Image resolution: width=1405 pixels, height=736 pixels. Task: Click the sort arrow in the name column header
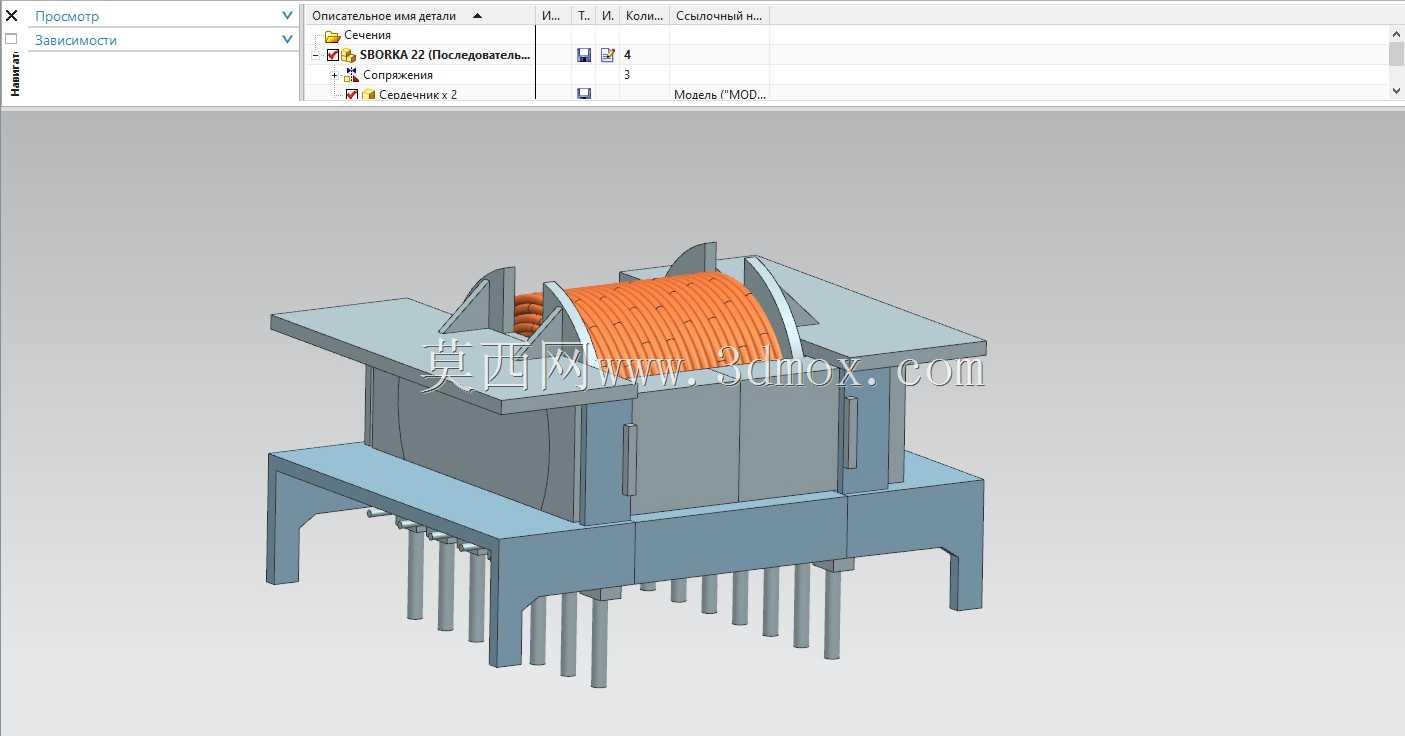pyautogui.click(x=477, y=16)
